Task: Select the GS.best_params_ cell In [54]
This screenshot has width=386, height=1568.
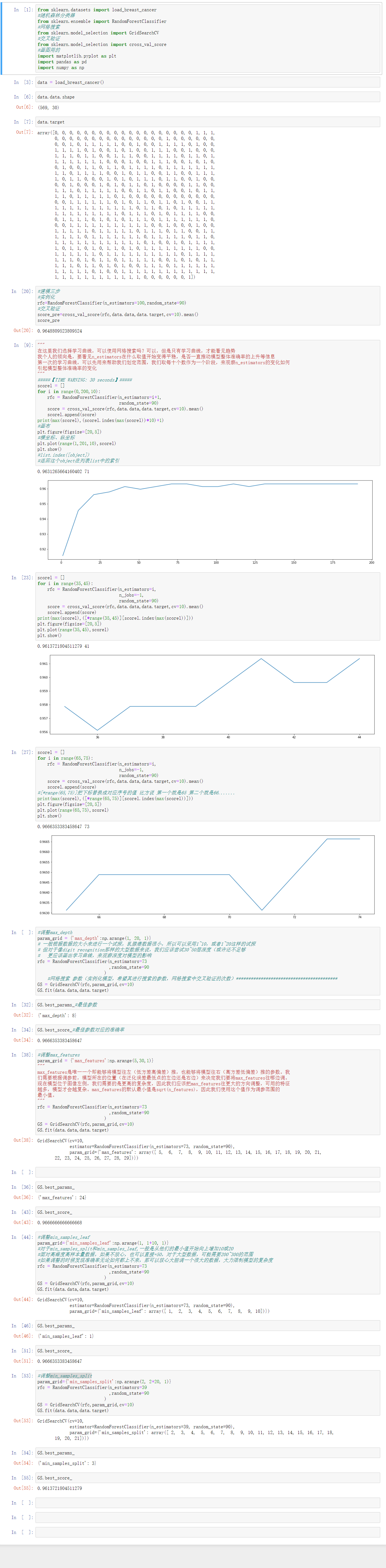Action: coord(208,1452)
